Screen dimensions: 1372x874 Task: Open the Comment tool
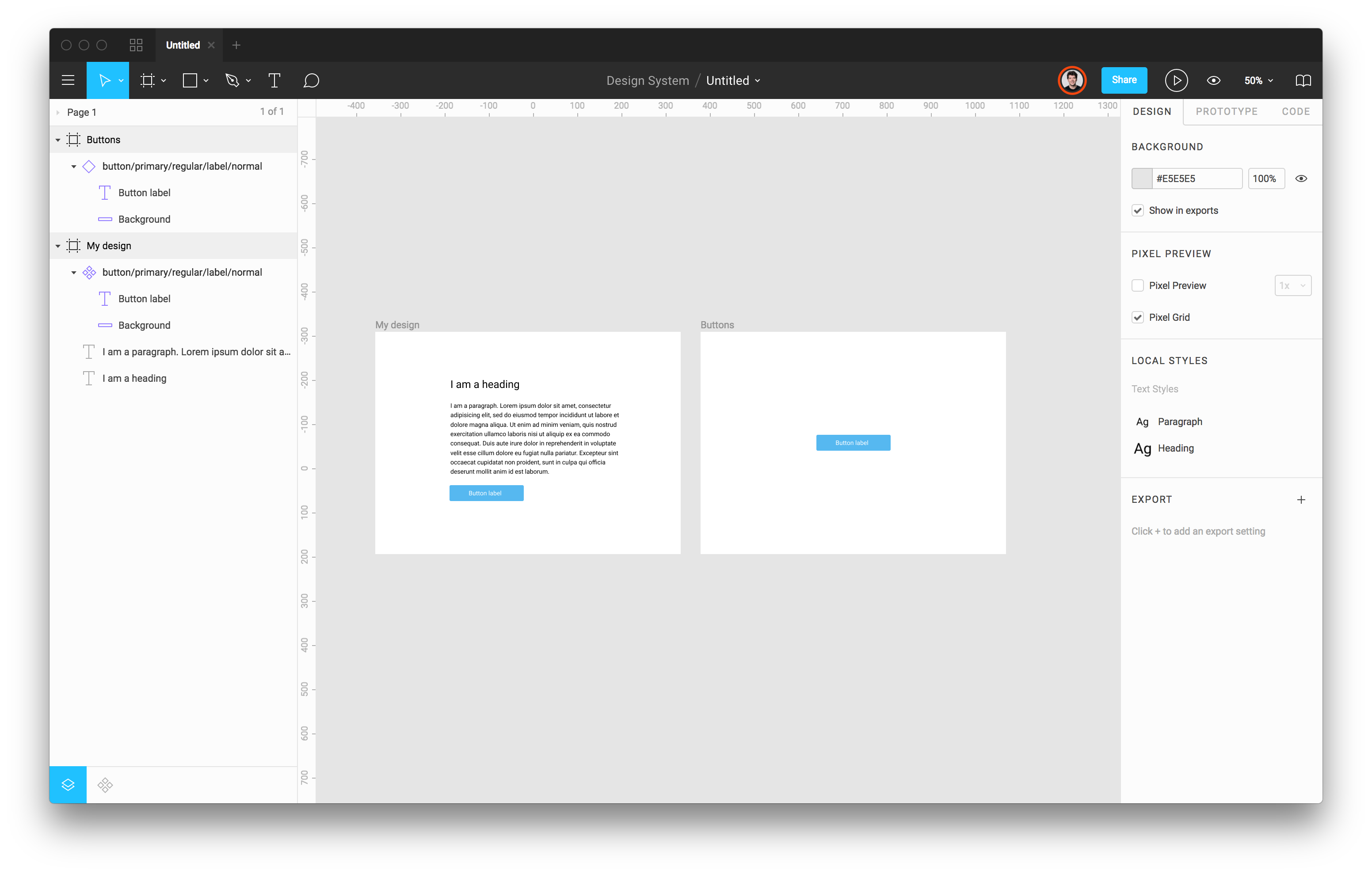pos(311,80)
